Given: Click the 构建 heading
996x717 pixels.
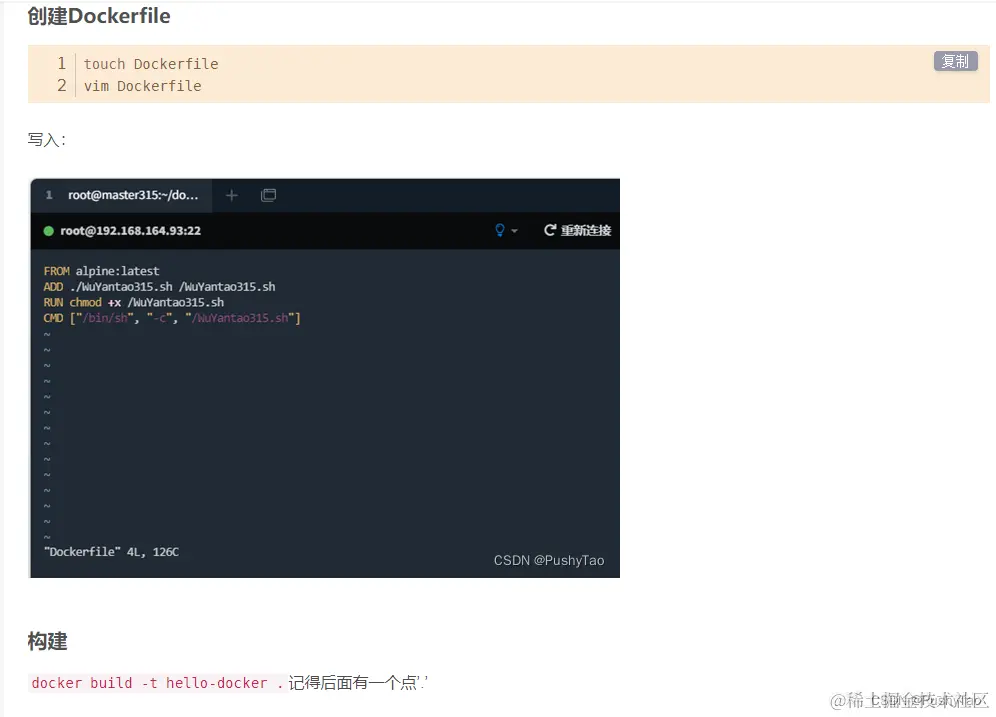Looking at the screenshot, I should [x=48, y=641].
